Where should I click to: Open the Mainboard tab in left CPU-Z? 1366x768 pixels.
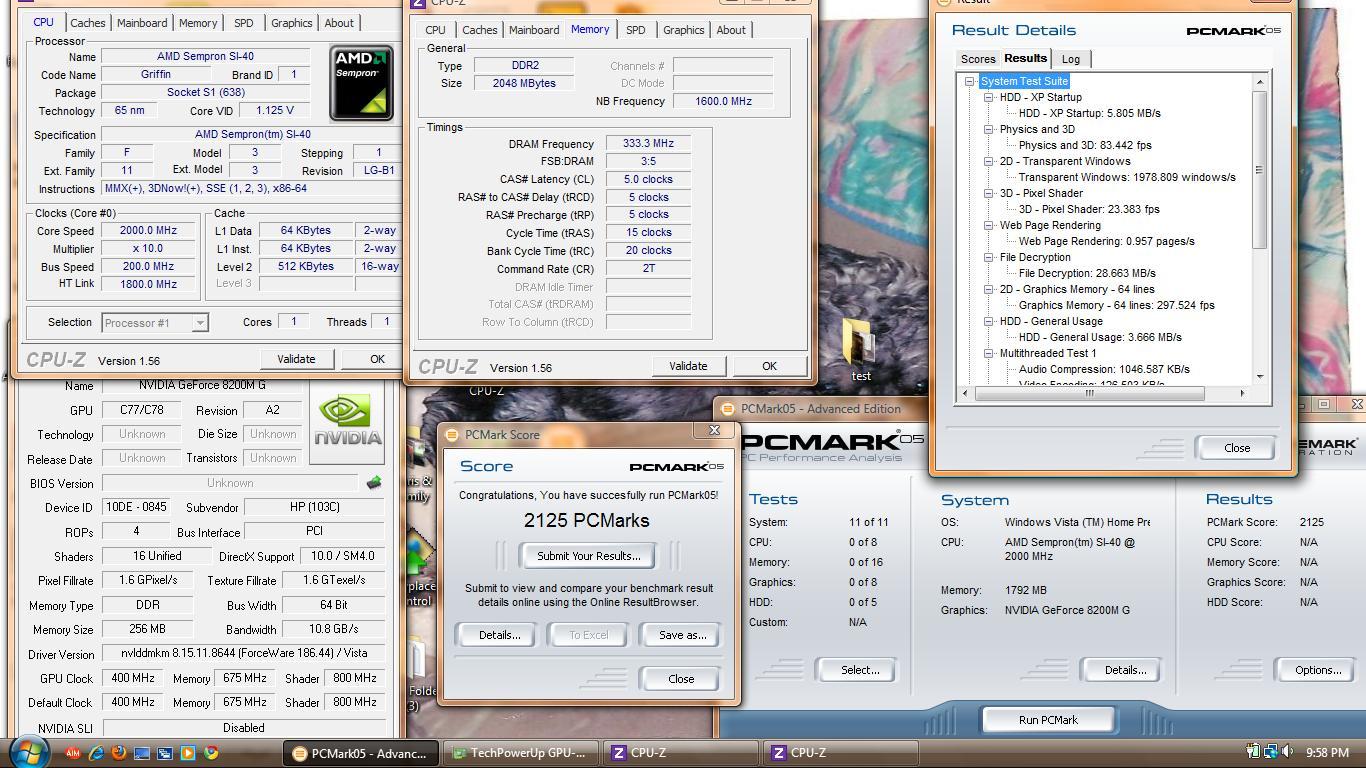pos(142,23)
